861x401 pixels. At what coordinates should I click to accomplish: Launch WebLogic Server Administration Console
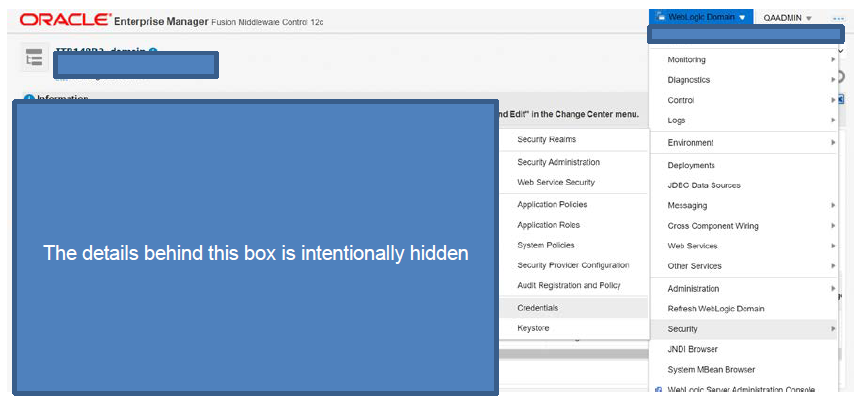point(743,389)
